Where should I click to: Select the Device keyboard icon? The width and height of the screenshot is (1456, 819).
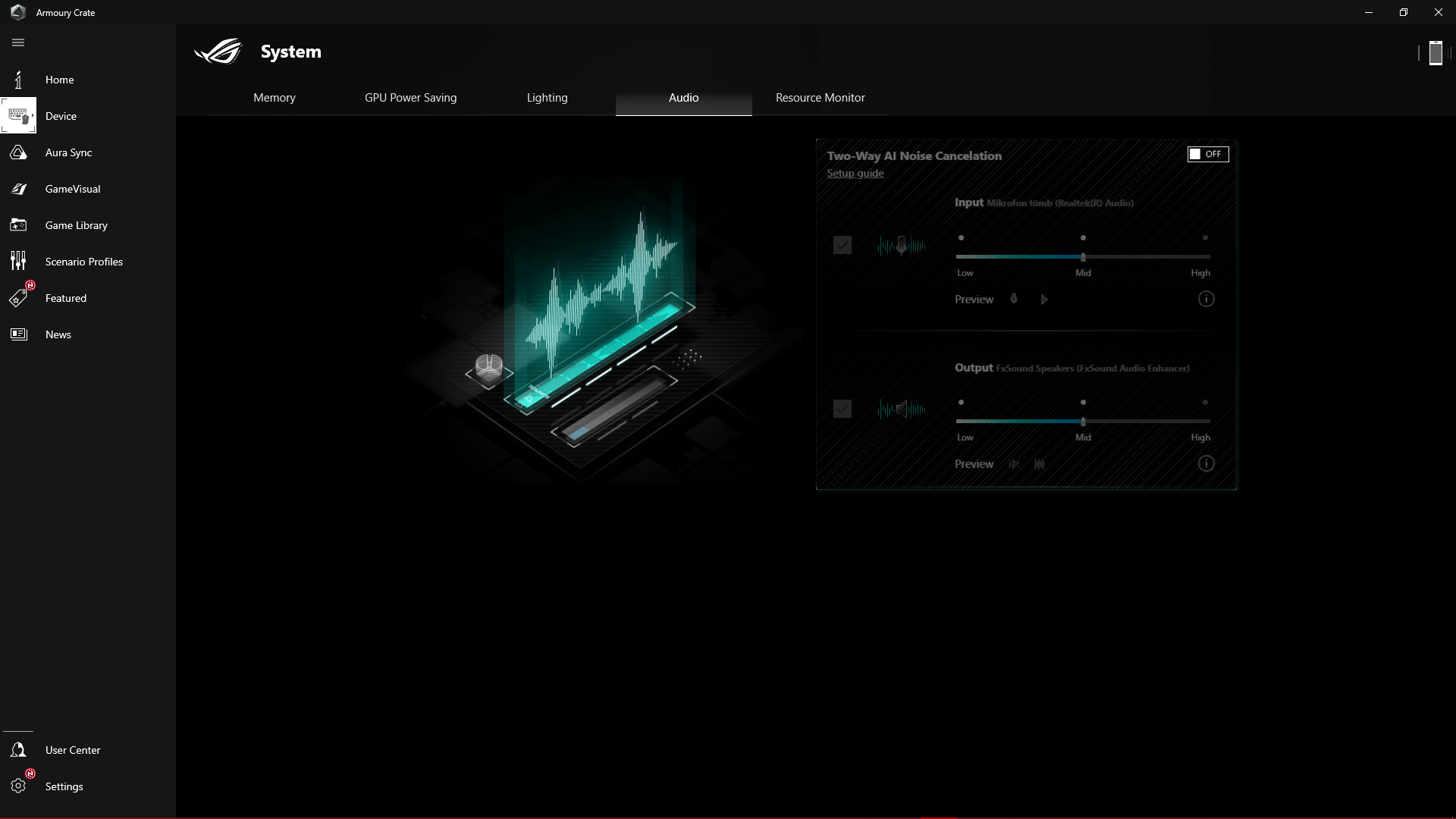tap(18, 116)
